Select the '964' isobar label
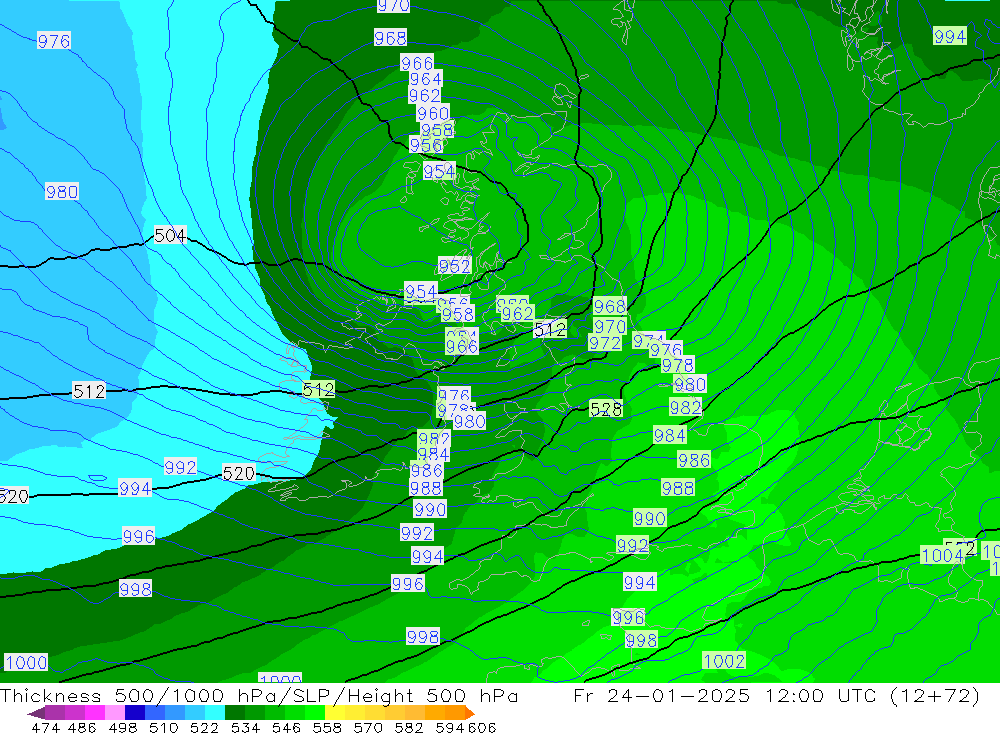Image resolution: width=1000 pixels, height=733 pixels. pyautogui.click(x=425, y=79)
